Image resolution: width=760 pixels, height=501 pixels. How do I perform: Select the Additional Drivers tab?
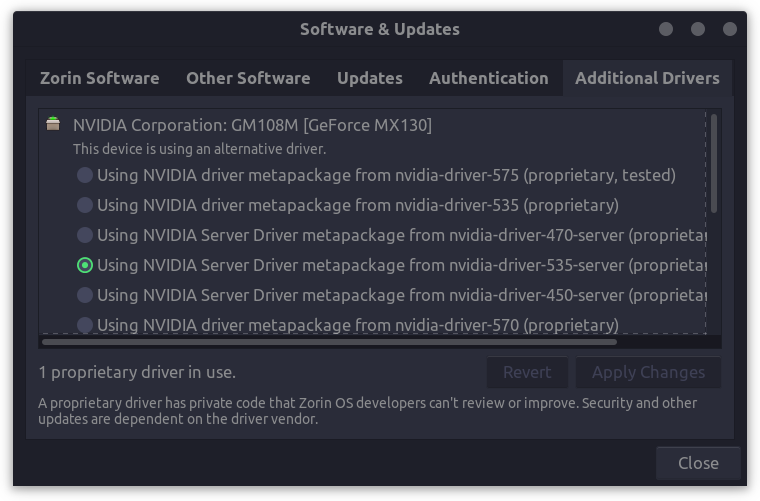[x=647, y=78]
